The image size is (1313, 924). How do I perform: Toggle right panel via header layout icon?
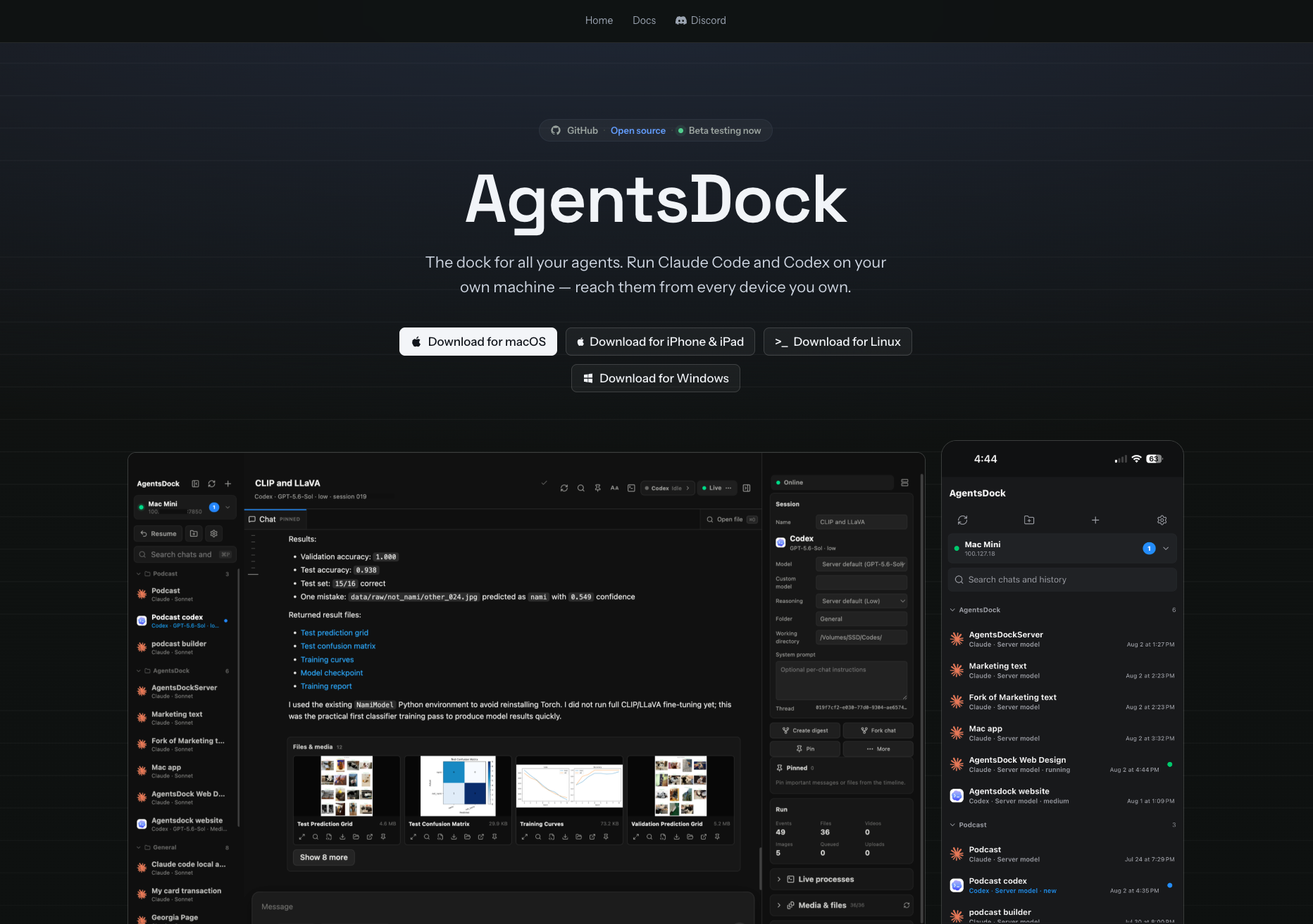click(x=747, y=488)
